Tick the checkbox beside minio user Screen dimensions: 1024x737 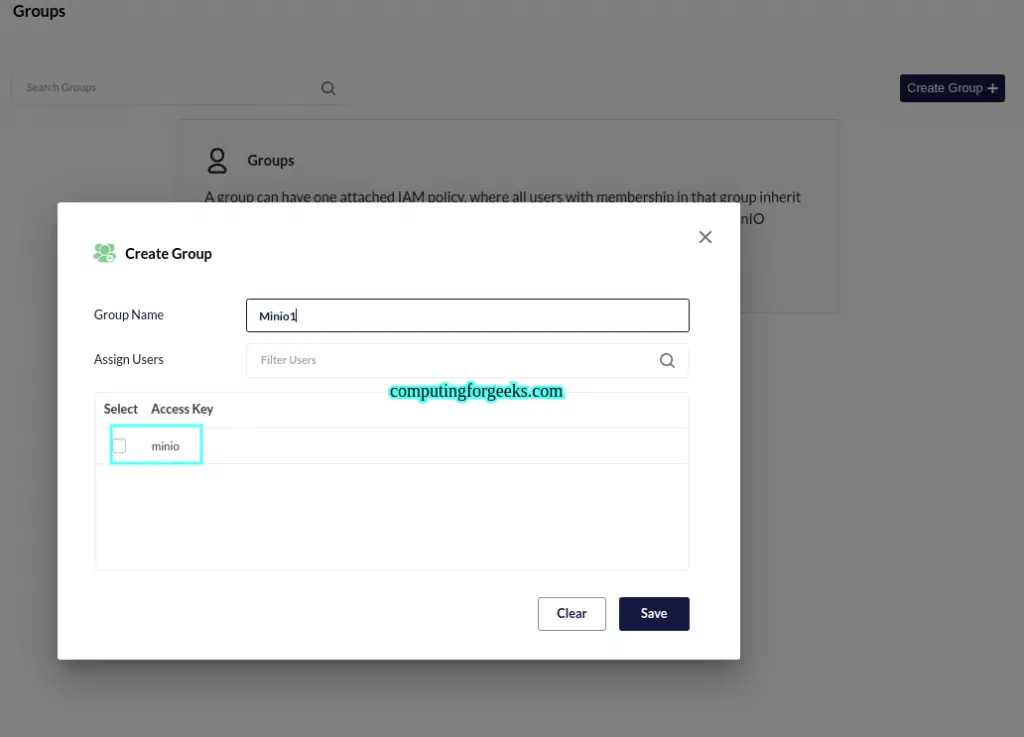tap(120, 446)
